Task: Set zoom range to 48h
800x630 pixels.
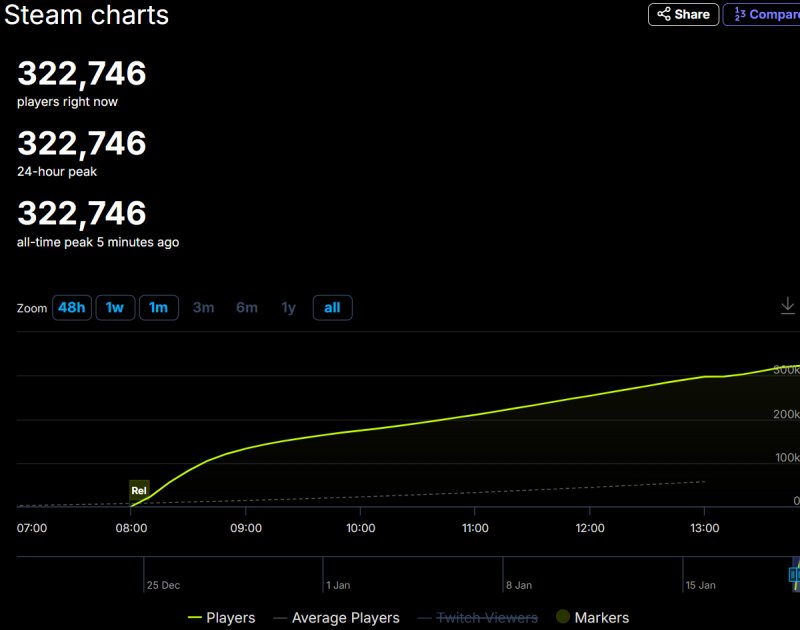Action: [x=71, y=308]
